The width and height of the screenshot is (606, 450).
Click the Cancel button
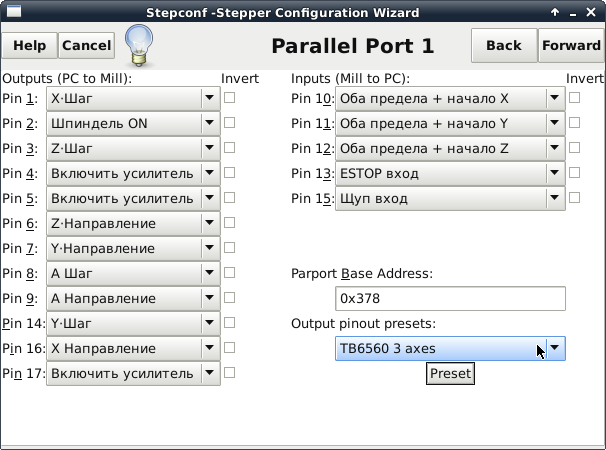(x=86, y=46)
